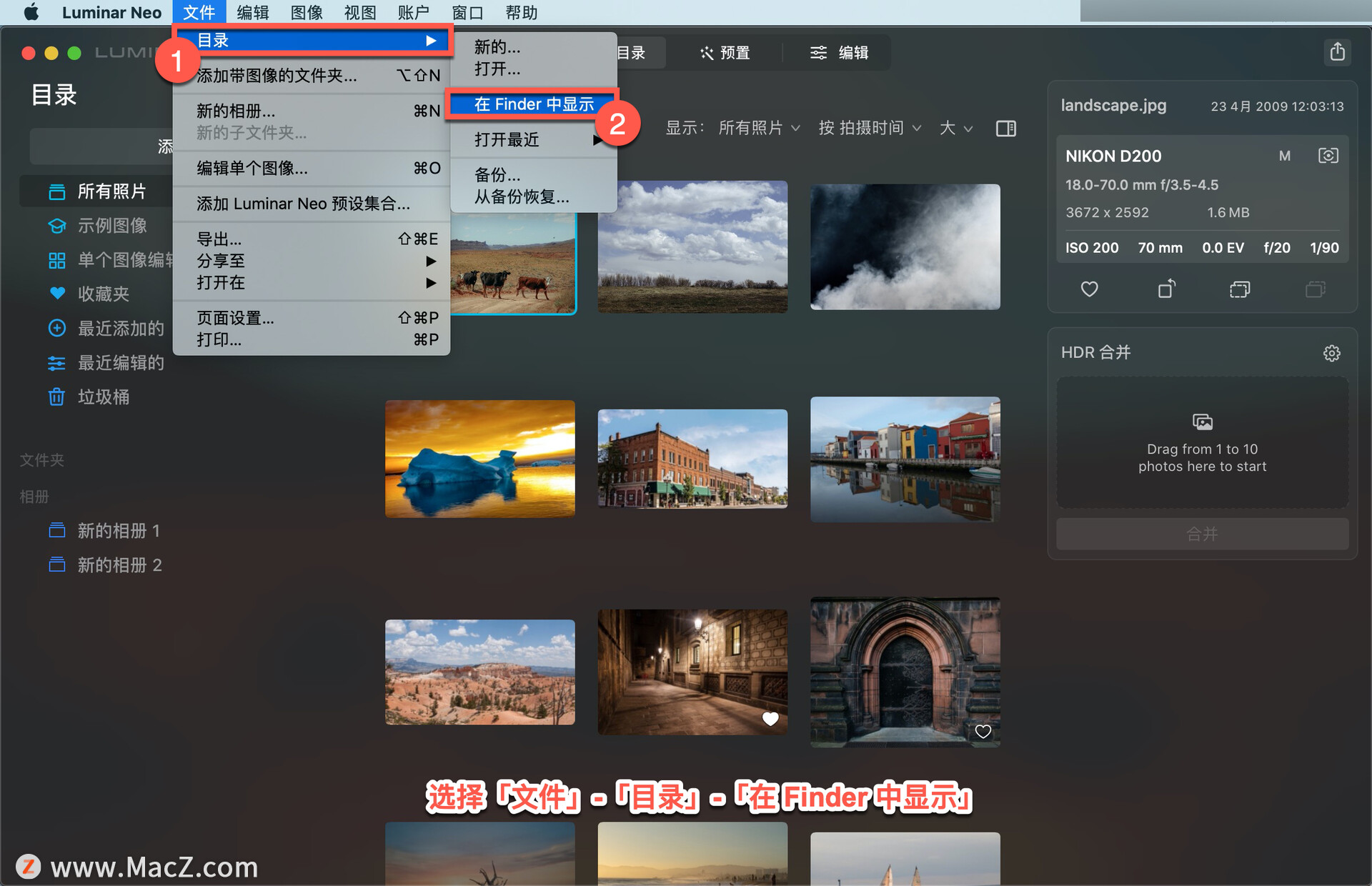
Task: Click the share/export icon at top right
Action: pyautogui.click(x=1337, y=51)
